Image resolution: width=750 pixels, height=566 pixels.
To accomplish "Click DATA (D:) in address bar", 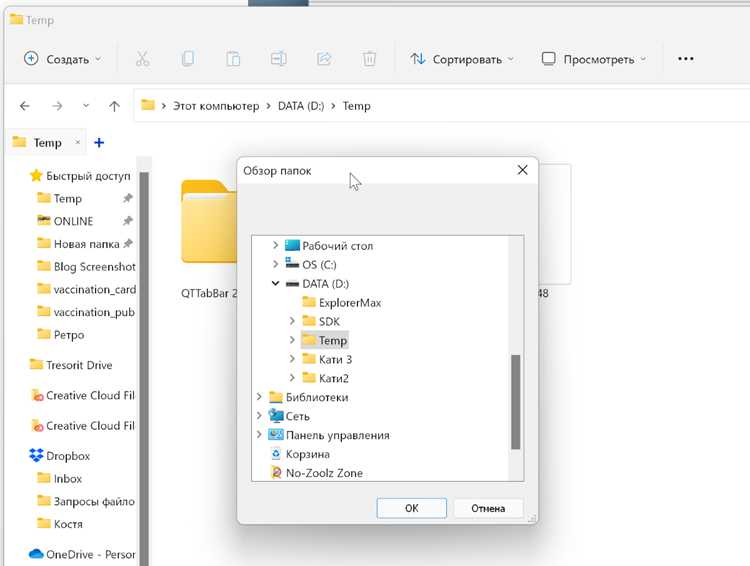I will [301, 106].
